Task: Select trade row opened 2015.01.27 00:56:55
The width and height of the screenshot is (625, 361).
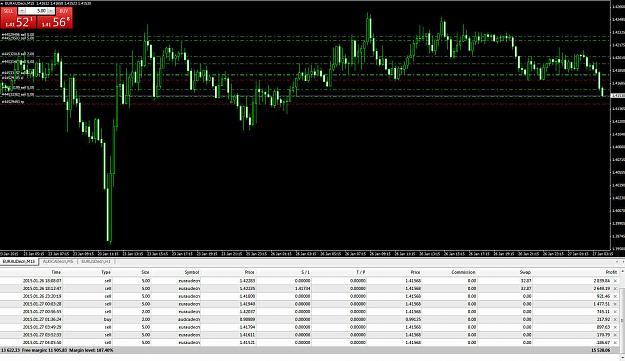Action: coord(310,312)
